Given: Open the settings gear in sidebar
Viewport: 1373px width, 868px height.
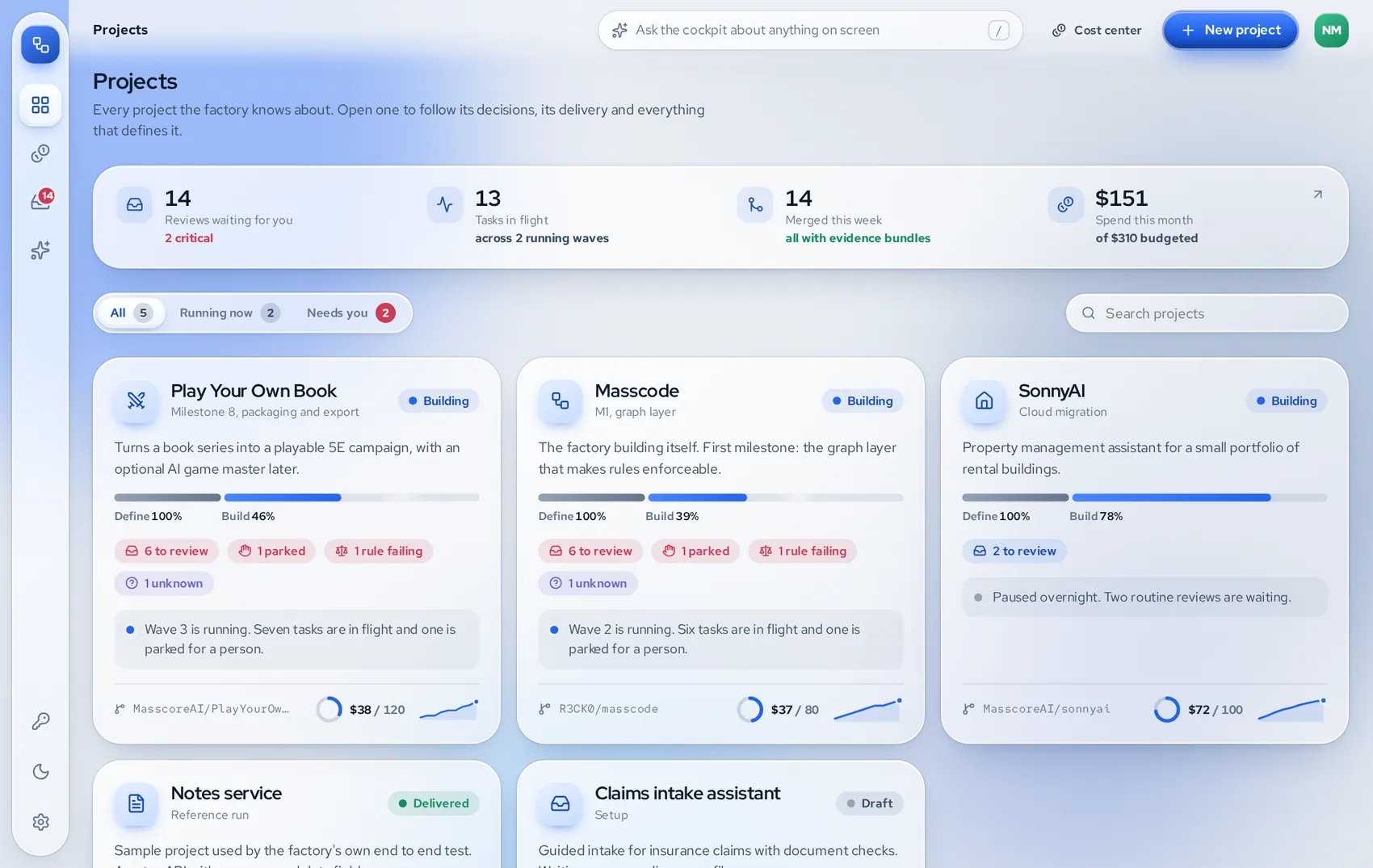Looking at the screenshot, I should [x=40, y=822].
